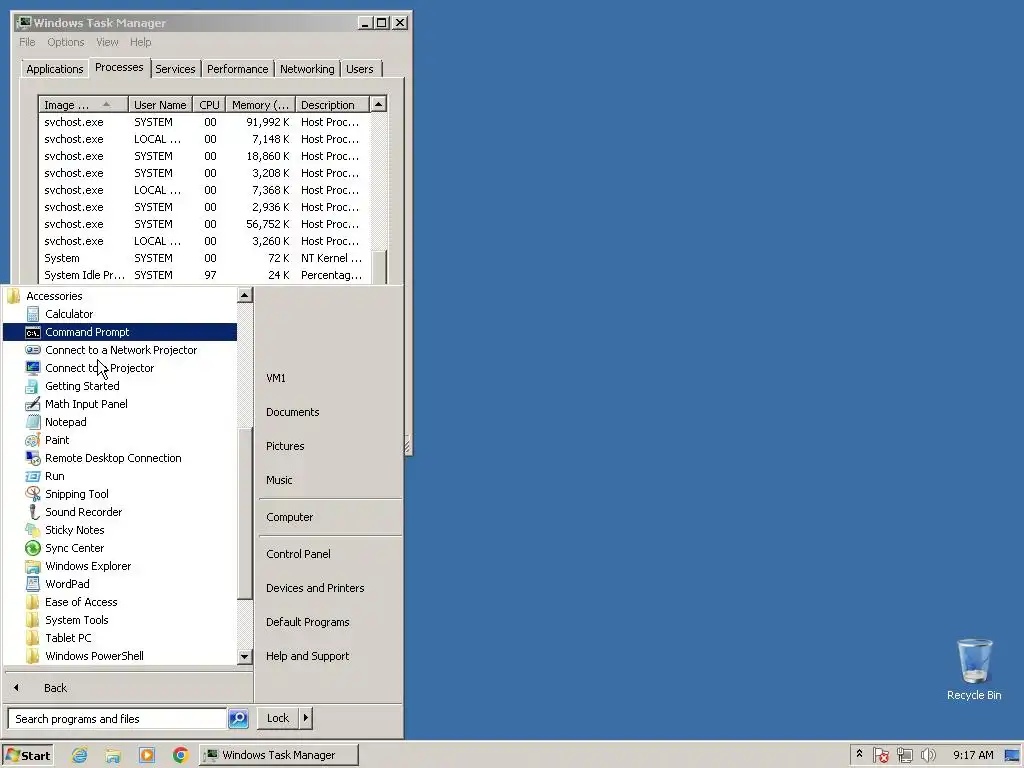Sort by User Name column header
This screenshot has height=768, width=1024.
click(160, 105)
